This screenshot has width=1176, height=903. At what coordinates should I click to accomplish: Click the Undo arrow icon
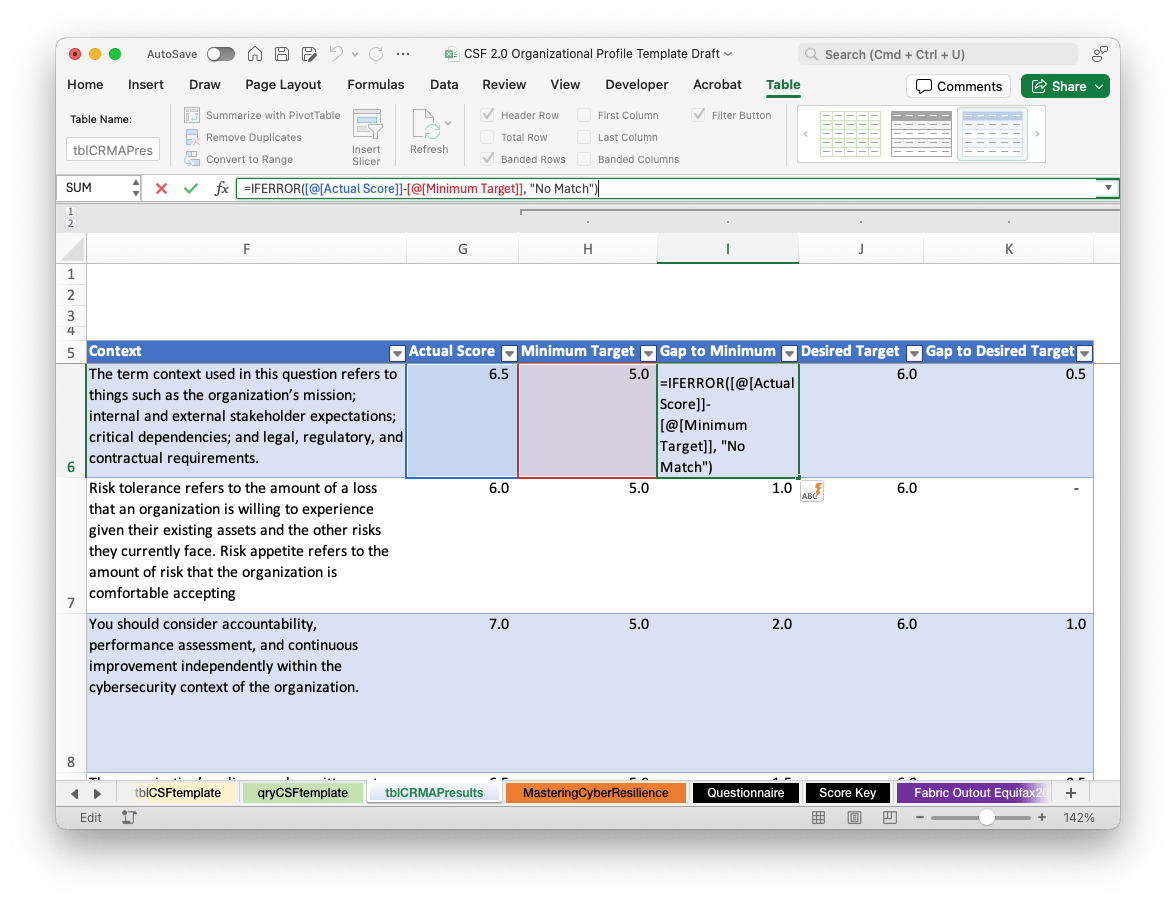tap(336, 54)
